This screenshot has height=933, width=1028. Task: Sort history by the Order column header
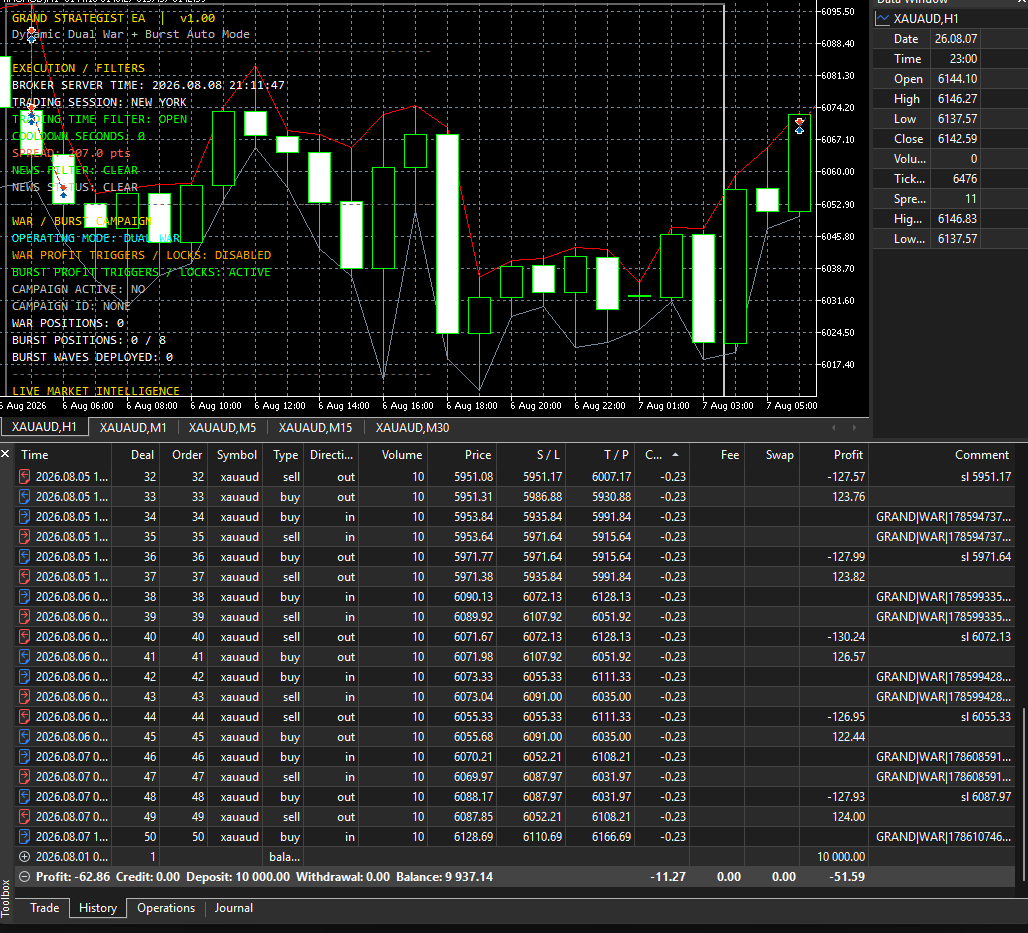click(183, 454)
